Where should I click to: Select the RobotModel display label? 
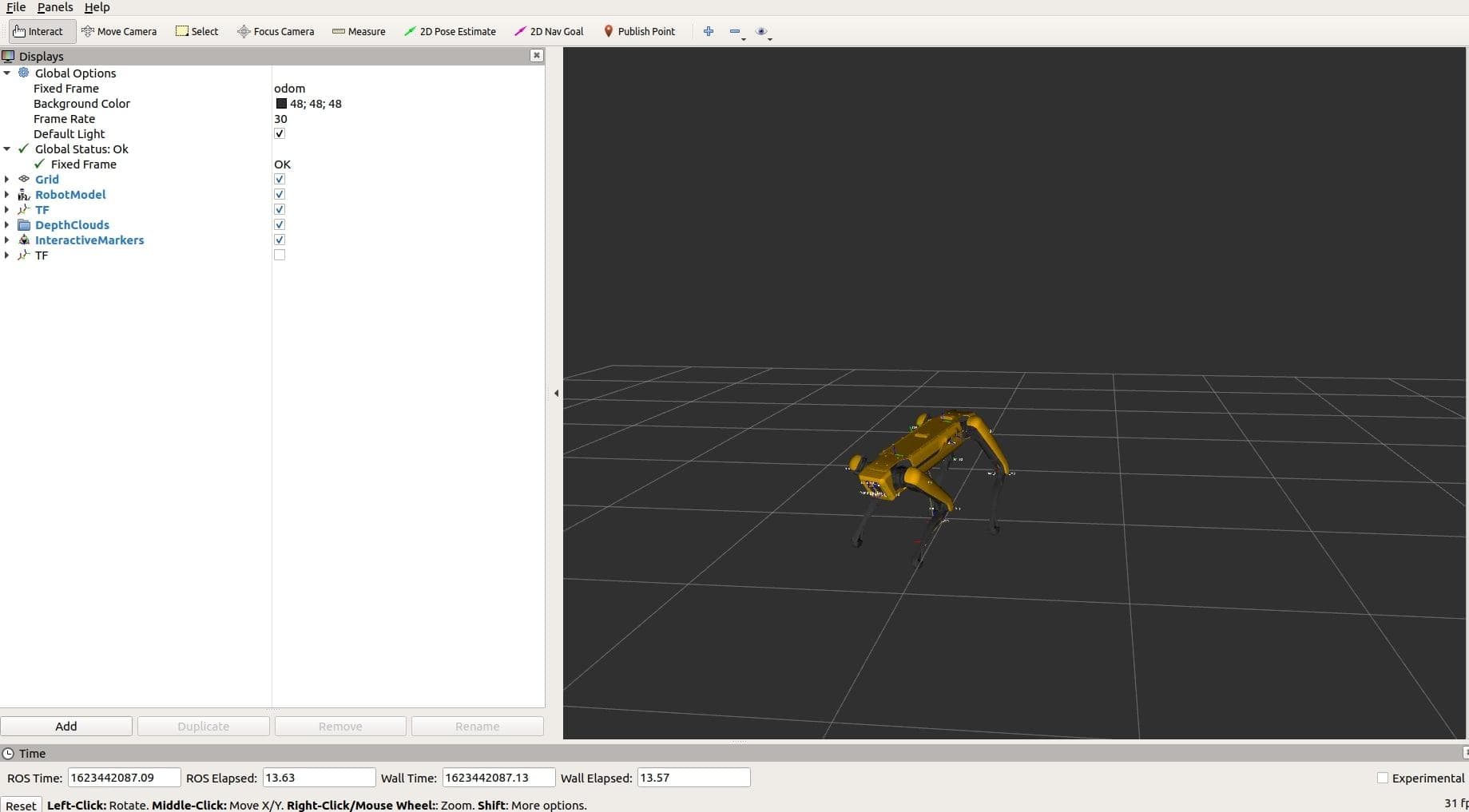70,194
